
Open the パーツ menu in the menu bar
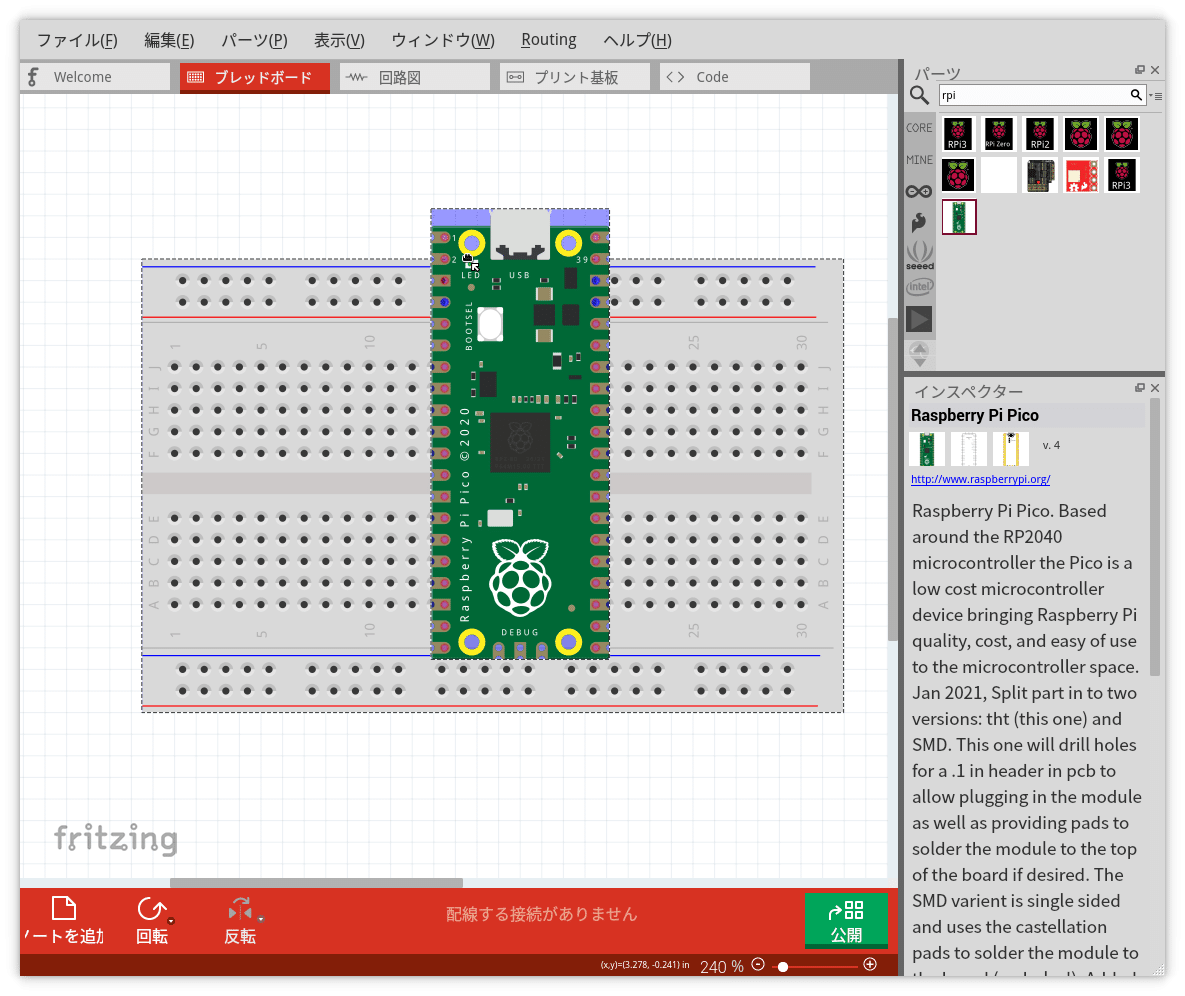tap(254, 40)
